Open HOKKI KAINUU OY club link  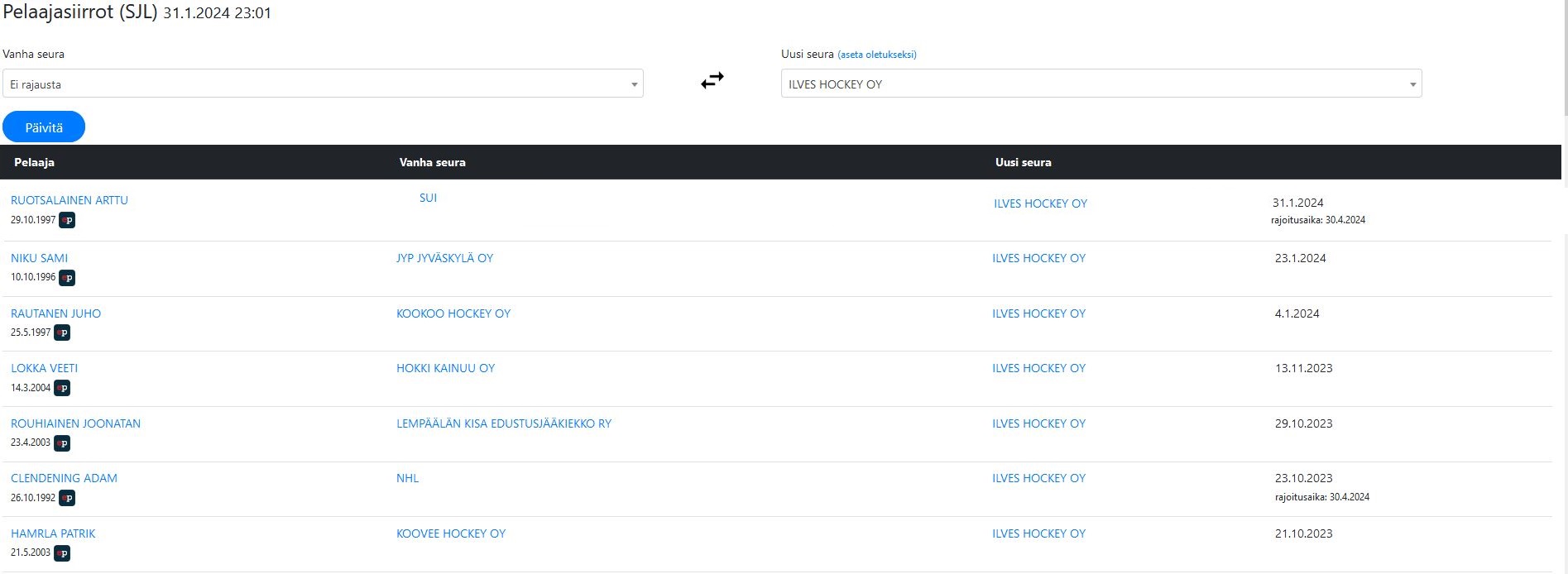(x=445, y=368)
